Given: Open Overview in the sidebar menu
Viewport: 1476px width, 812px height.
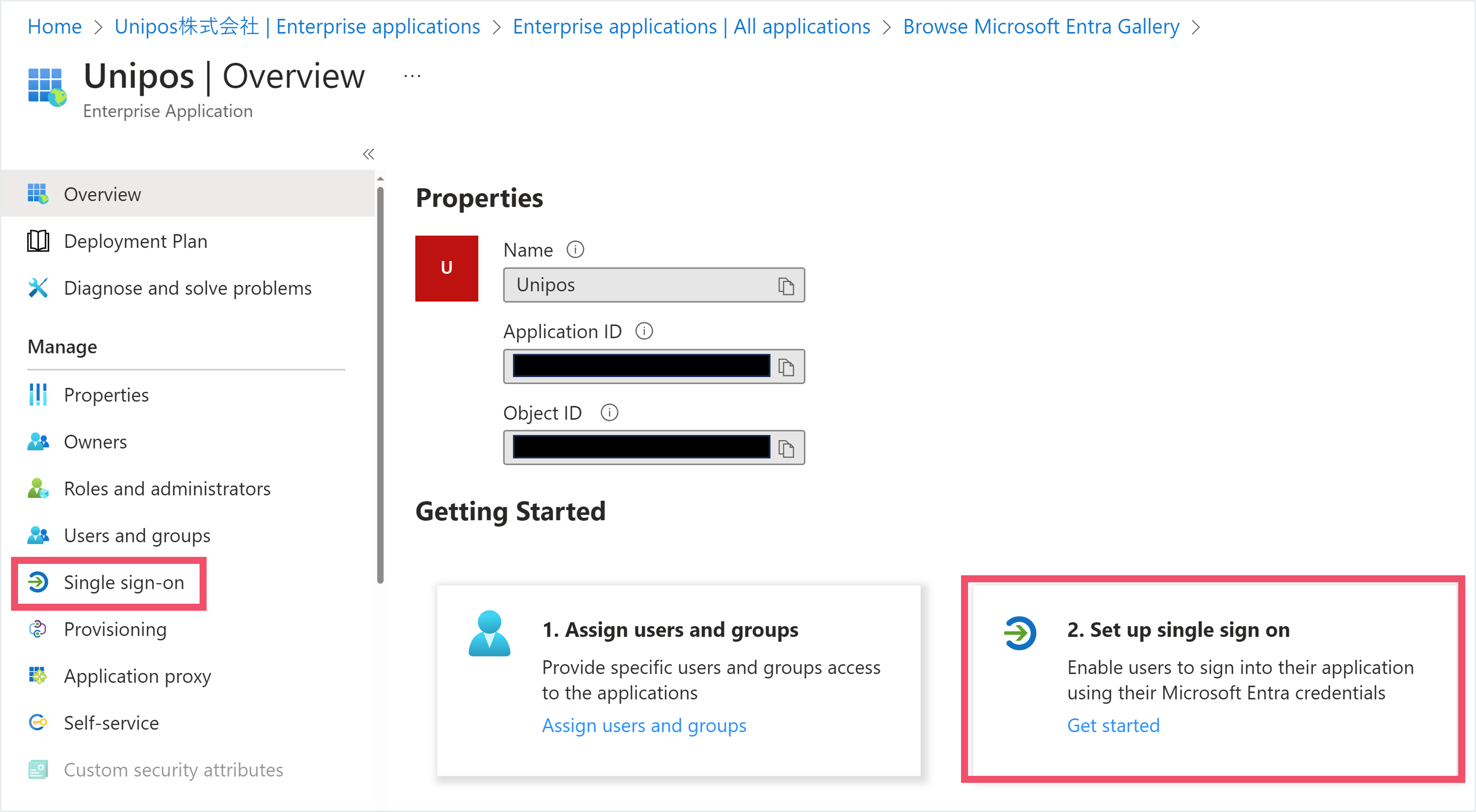Looking at the screenshot, I should [188, 194].
